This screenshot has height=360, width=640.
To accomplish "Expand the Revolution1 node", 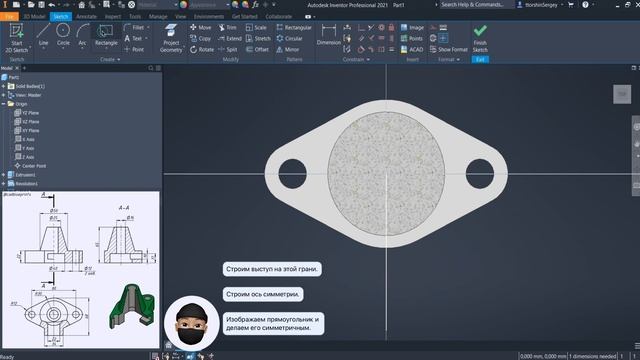I will click(x=4, y=184).
